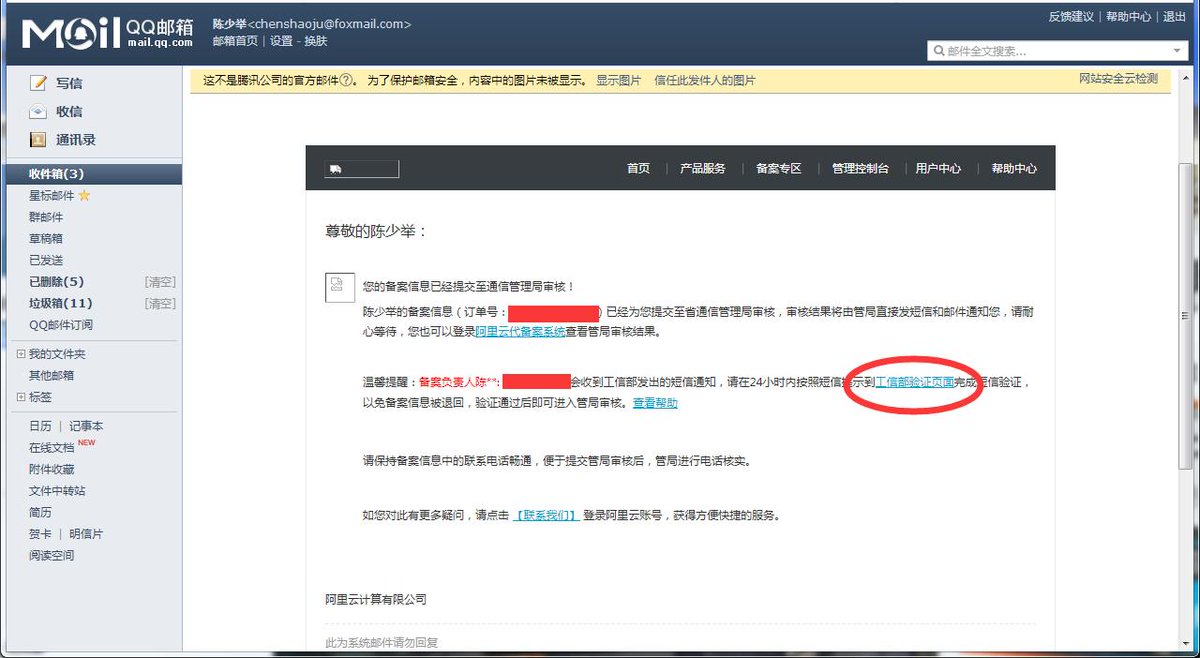Viewport: 1200px width, 658px height.
Task: Click the 阿里云计算有限公司 signature text
Action: coord(376,600)
